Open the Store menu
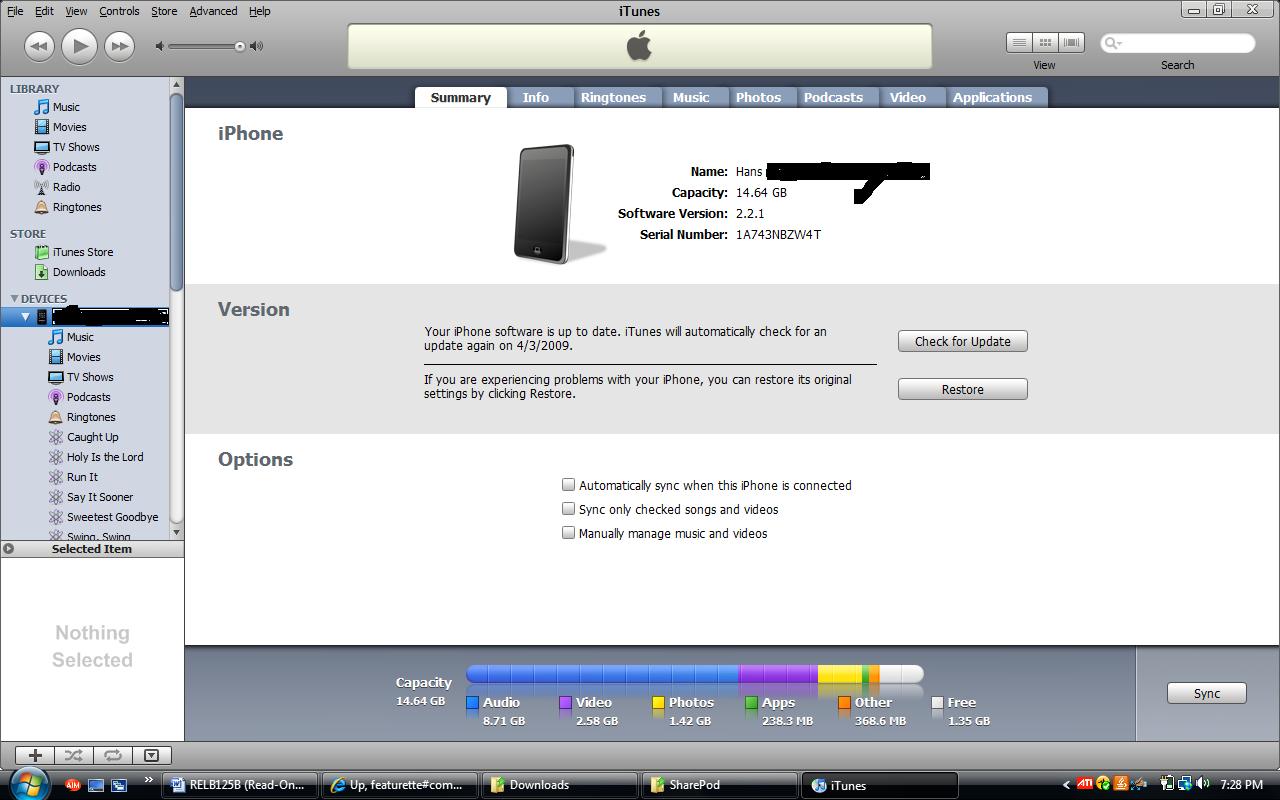This screenshot has width=1280, height=800. 164,11
